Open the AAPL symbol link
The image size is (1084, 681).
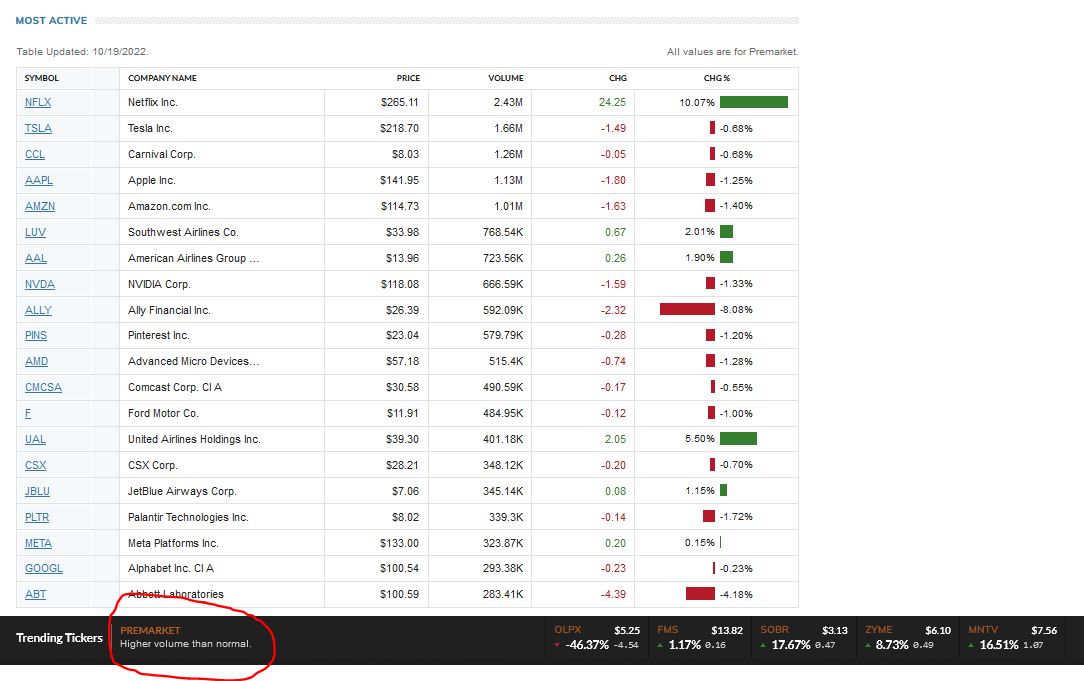[x=39, y=180]
